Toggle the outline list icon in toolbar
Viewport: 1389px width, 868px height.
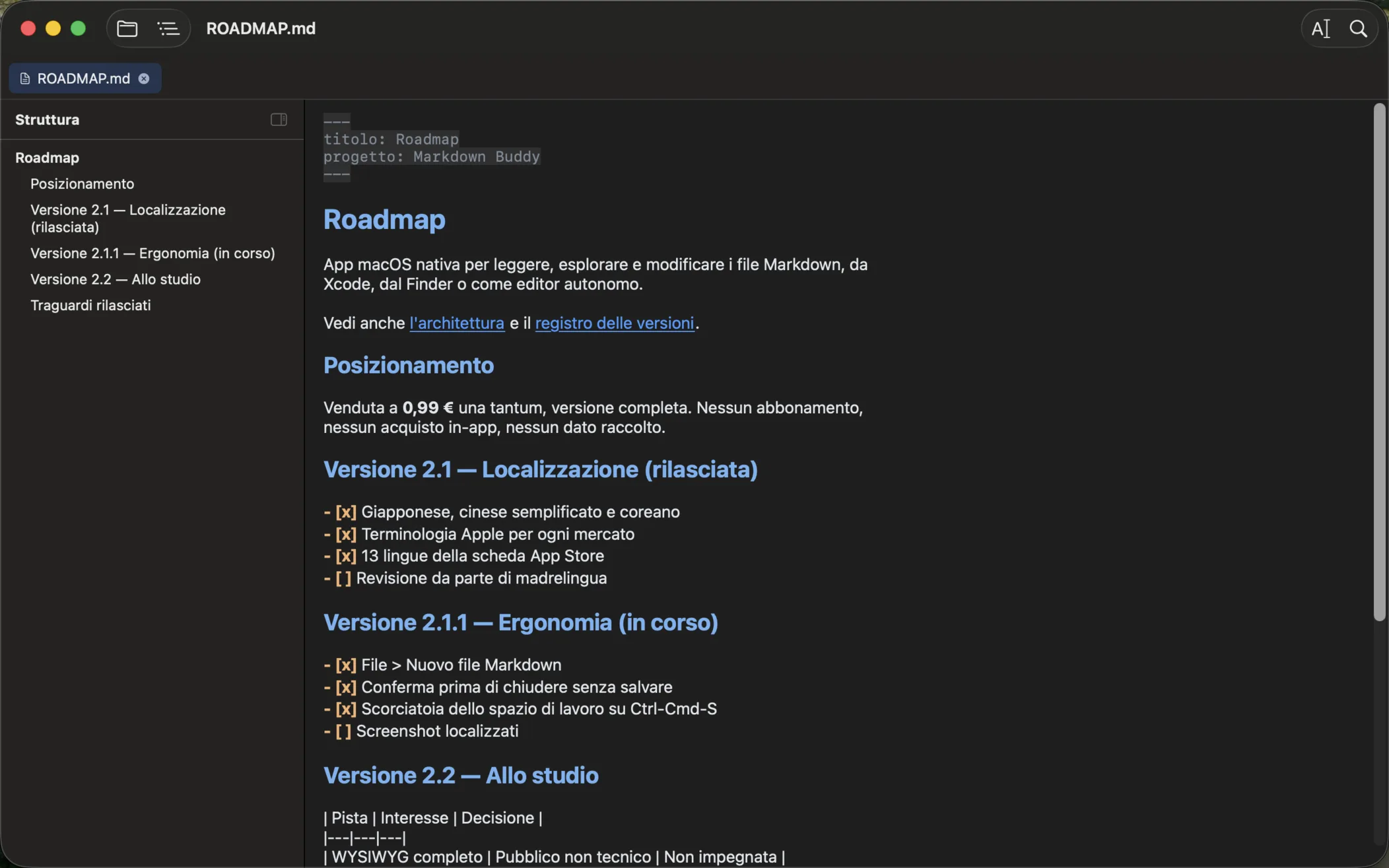(x=168, y=28)
